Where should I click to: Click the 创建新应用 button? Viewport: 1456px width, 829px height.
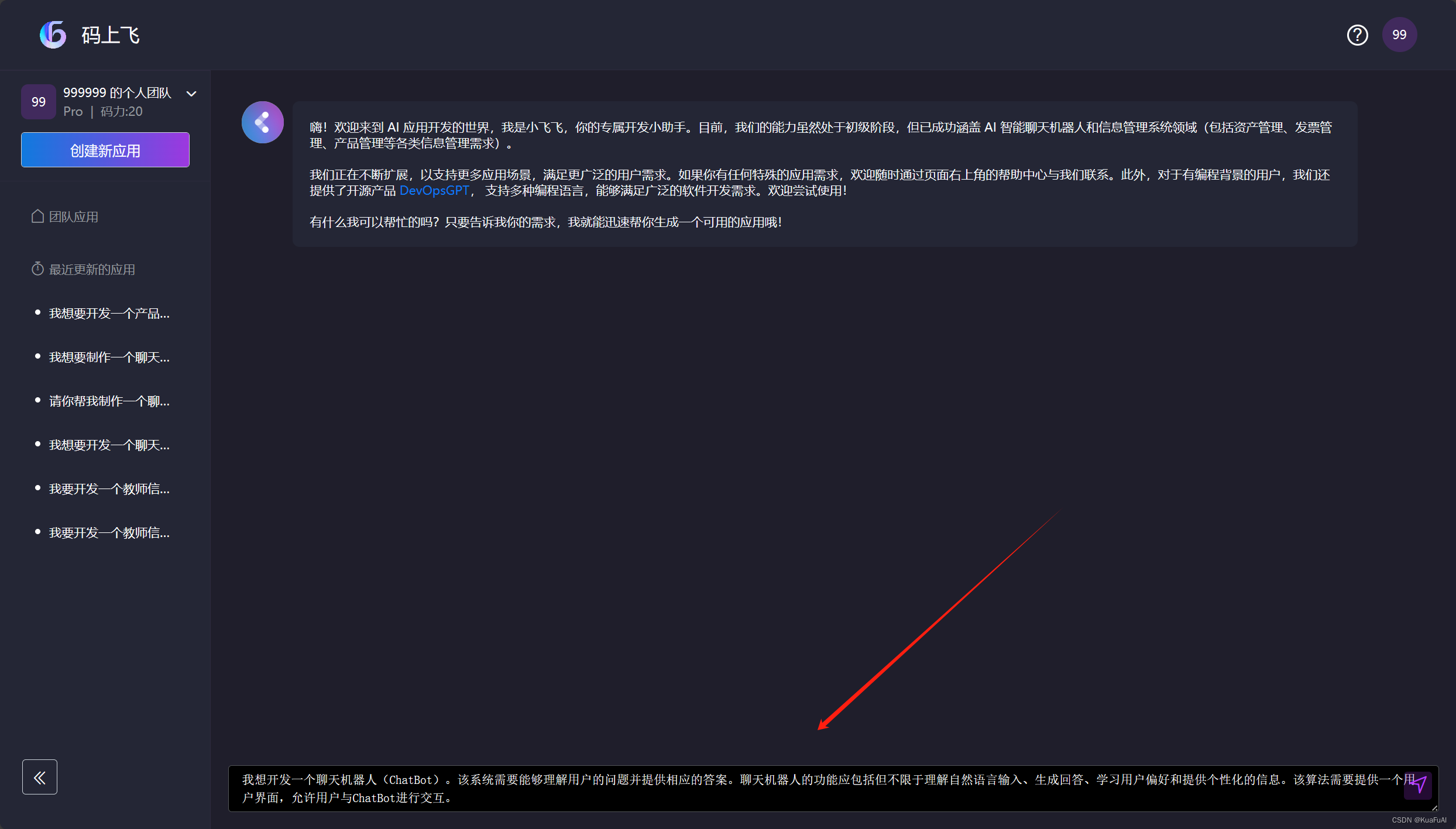coord(105,150)
